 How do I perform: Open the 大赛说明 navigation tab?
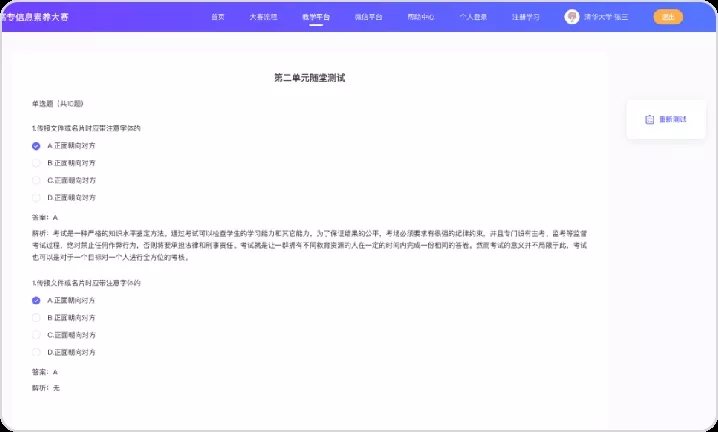(264, 17)
